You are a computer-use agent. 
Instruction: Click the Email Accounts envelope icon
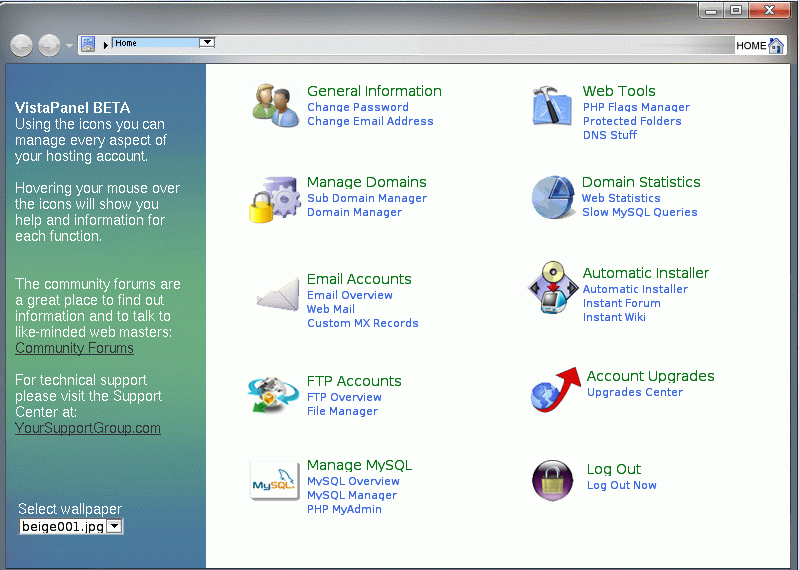[x=278, y=294]
